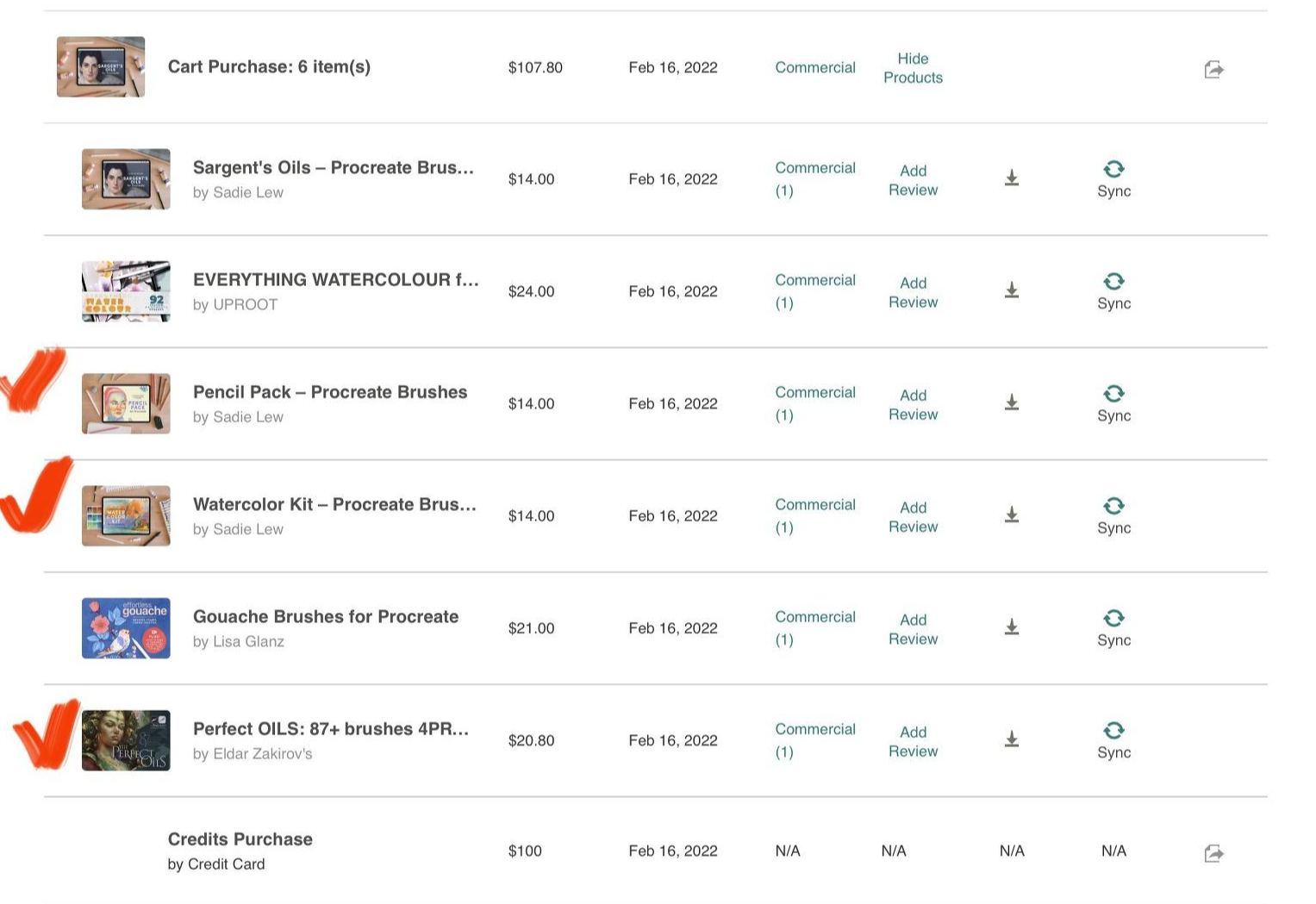The width and height of the screenshot is (1316, 904).
Task: Open the Perfect OILS thumbnail
Action: 126,740
